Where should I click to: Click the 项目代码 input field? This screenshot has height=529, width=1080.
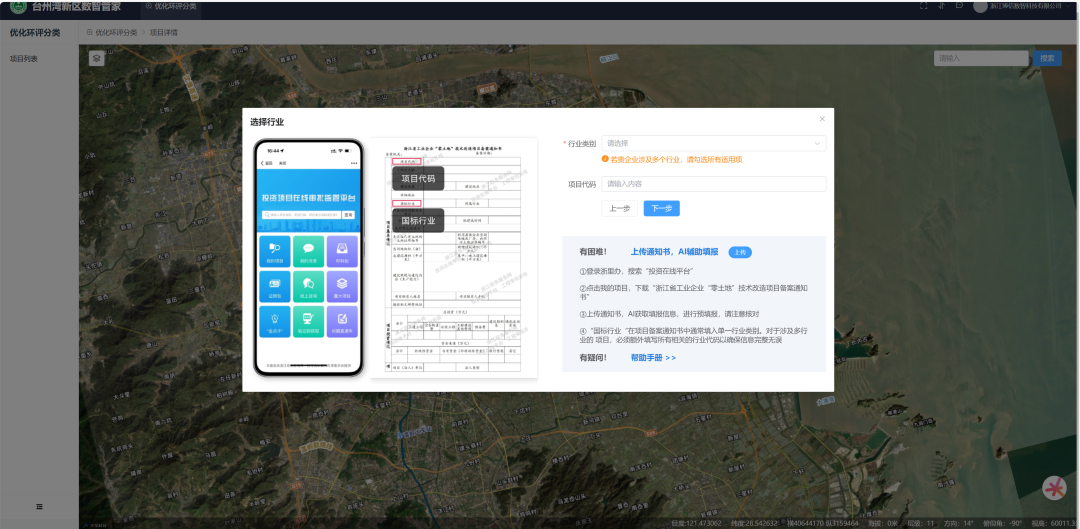click(x=713, y=184)
